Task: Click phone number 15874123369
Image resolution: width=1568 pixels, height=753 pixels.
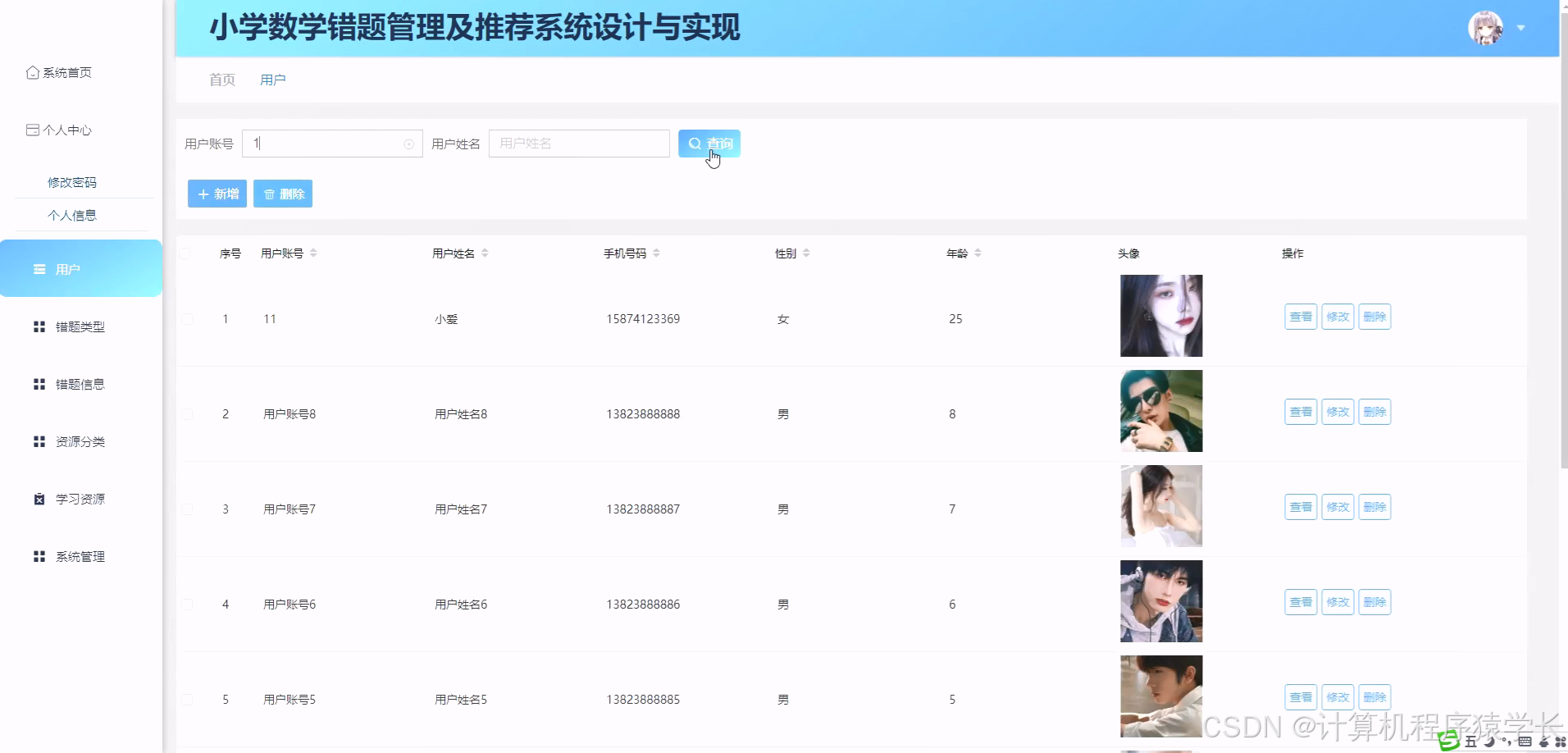Action: [643, 319]
